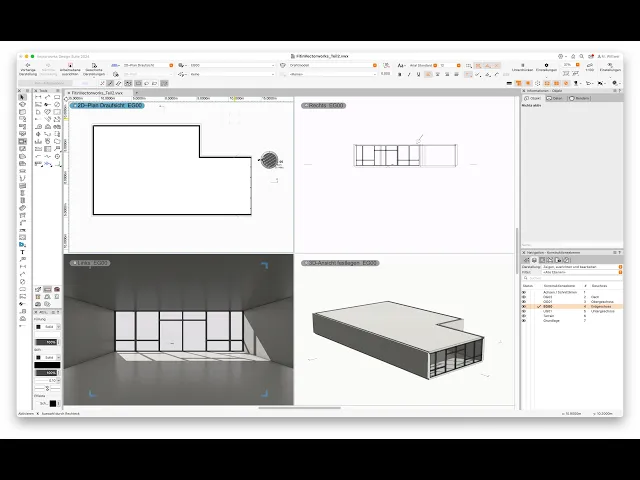The image size is (640, 480).
Task: Click the Links: EG00 view label
Action: click(x=90, y=263)
